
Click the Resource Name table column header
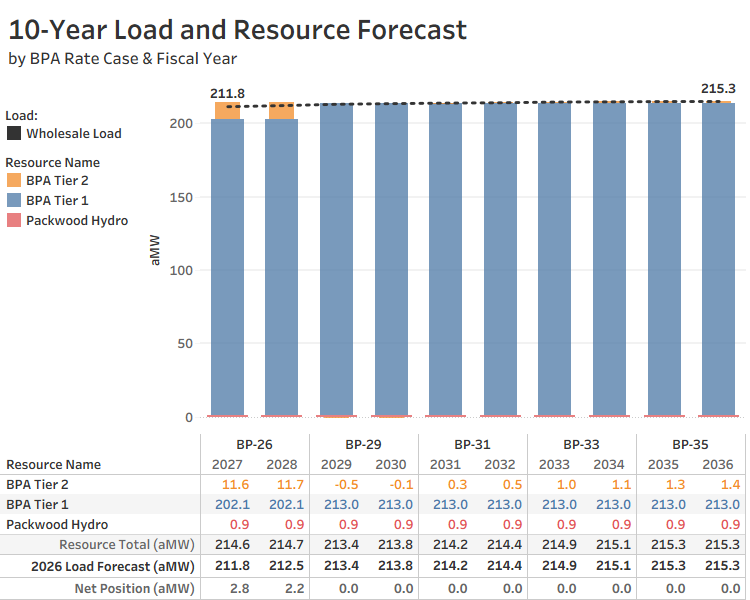pyautogui.click(x=54, y=464)
